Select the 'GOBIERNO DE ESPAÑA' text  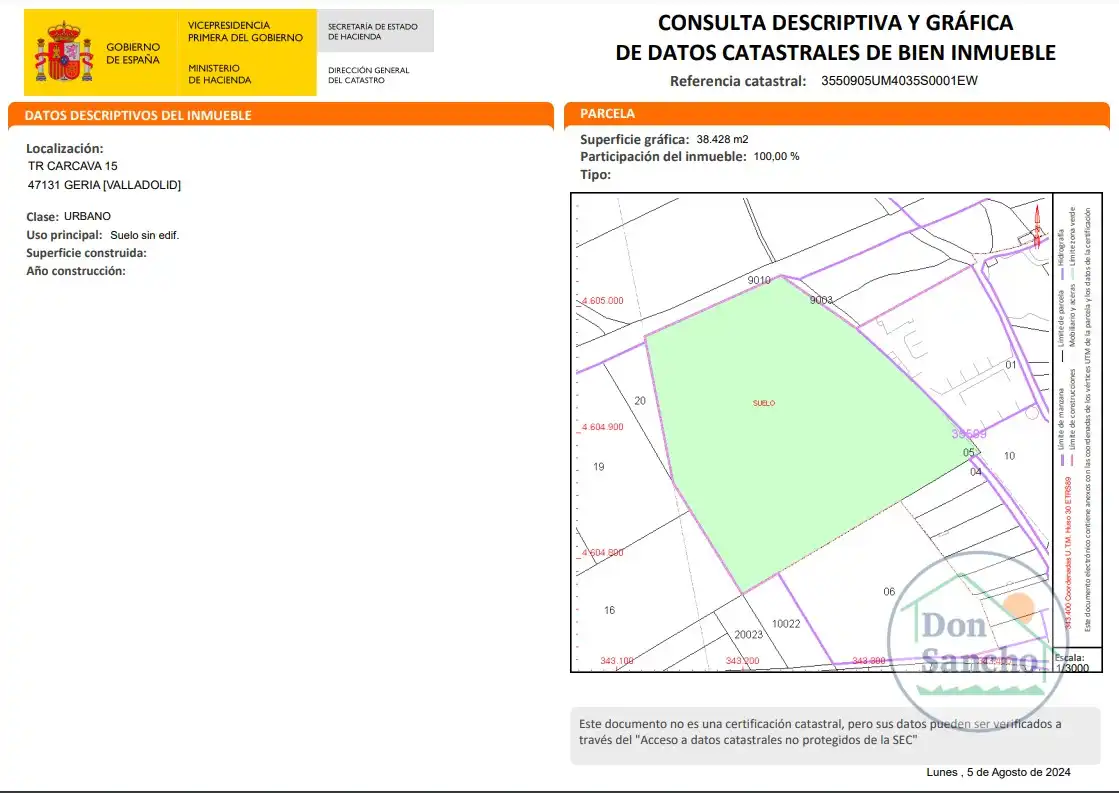click(133, 54)
